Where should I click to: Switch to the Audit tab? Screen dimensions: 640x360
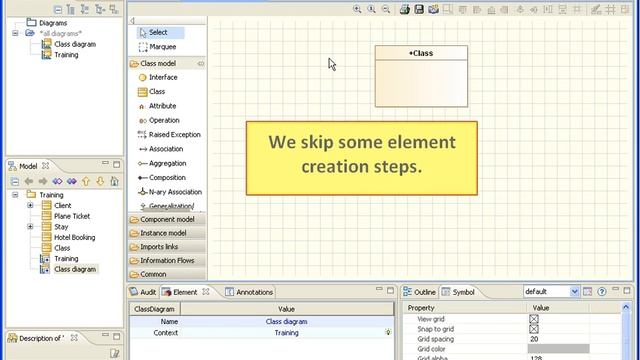pyautogui.click(x=143, y=292)
